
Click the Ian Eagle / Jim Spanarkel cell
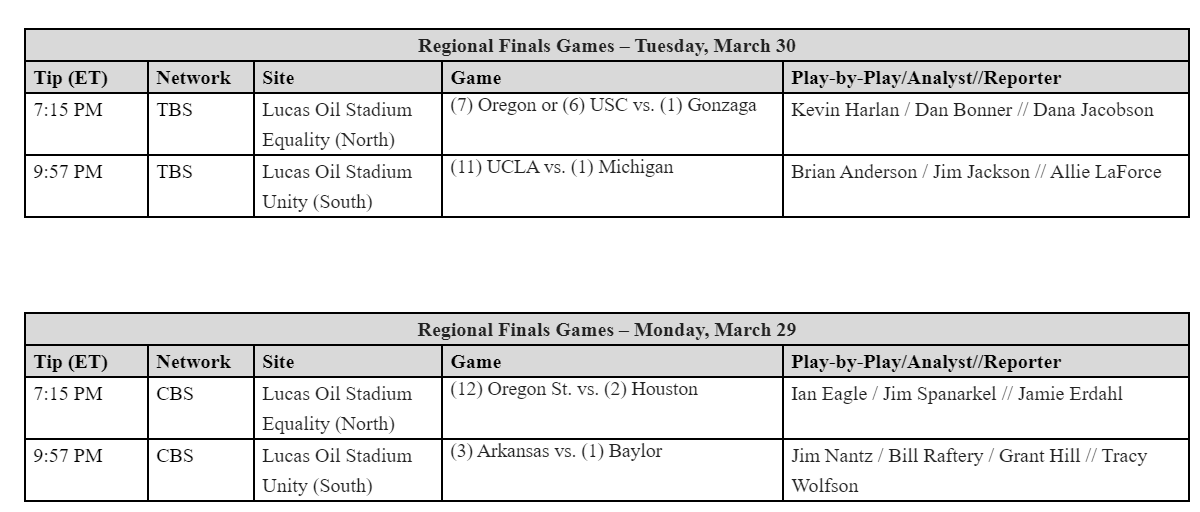[x=956, y=394]
